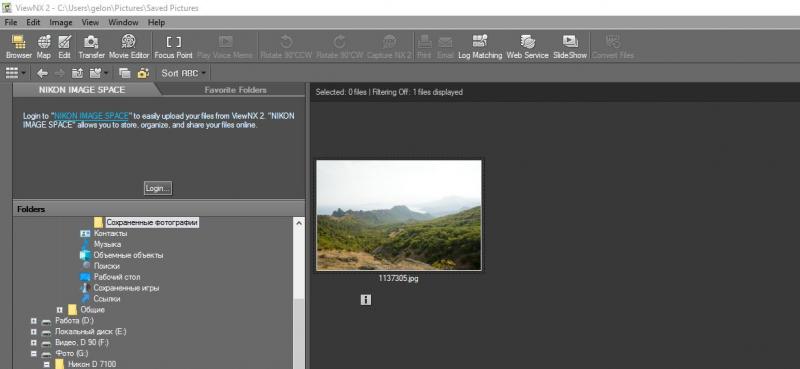Click the overlapping windows icon
The image size is (800, 369).
click(124, 73)
